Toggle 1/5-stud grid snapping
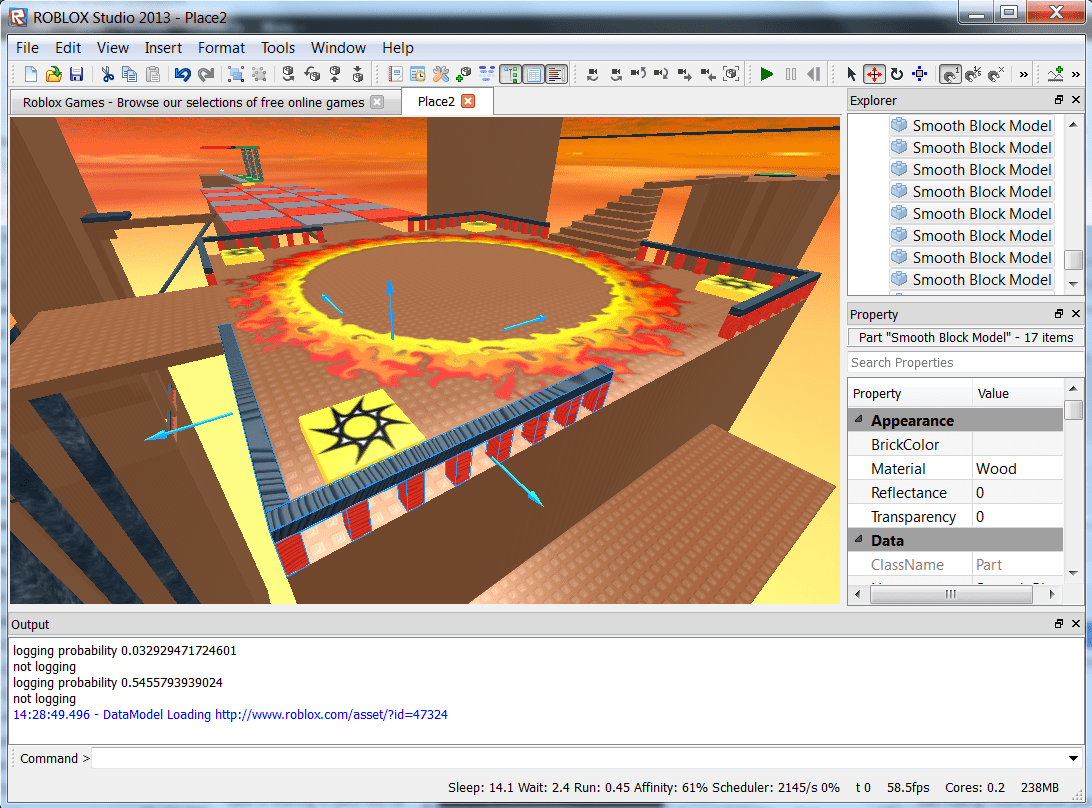The image size is (1092, 808). point(972,74)
